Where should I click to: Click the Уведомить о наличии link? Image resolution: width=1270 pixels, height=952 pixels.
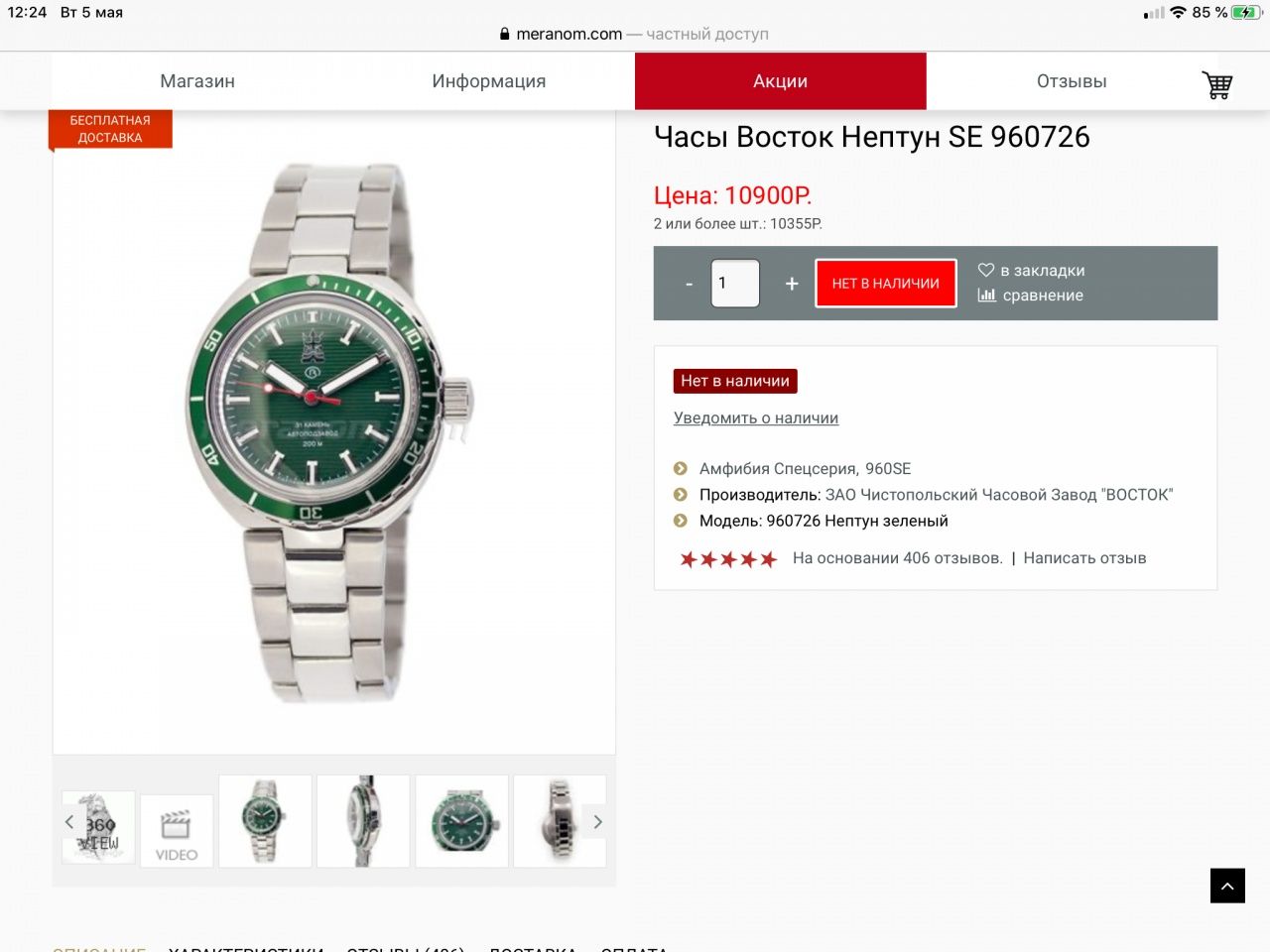coord(756,418)
